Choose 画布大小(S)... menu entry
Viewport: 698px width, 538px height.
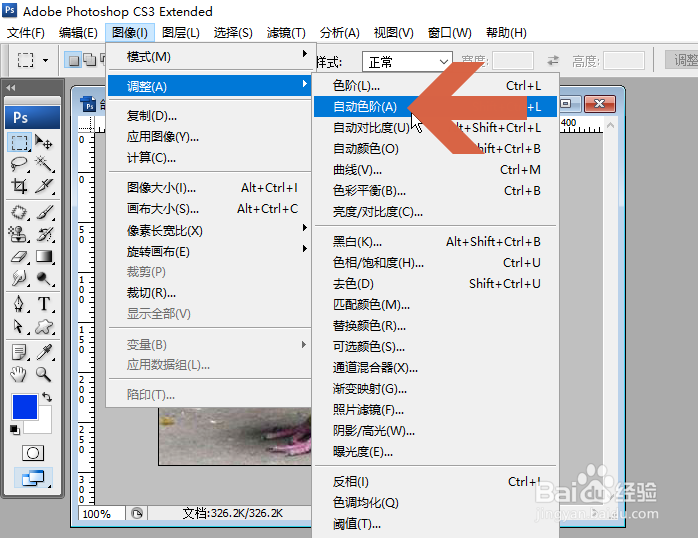point(211,209)
